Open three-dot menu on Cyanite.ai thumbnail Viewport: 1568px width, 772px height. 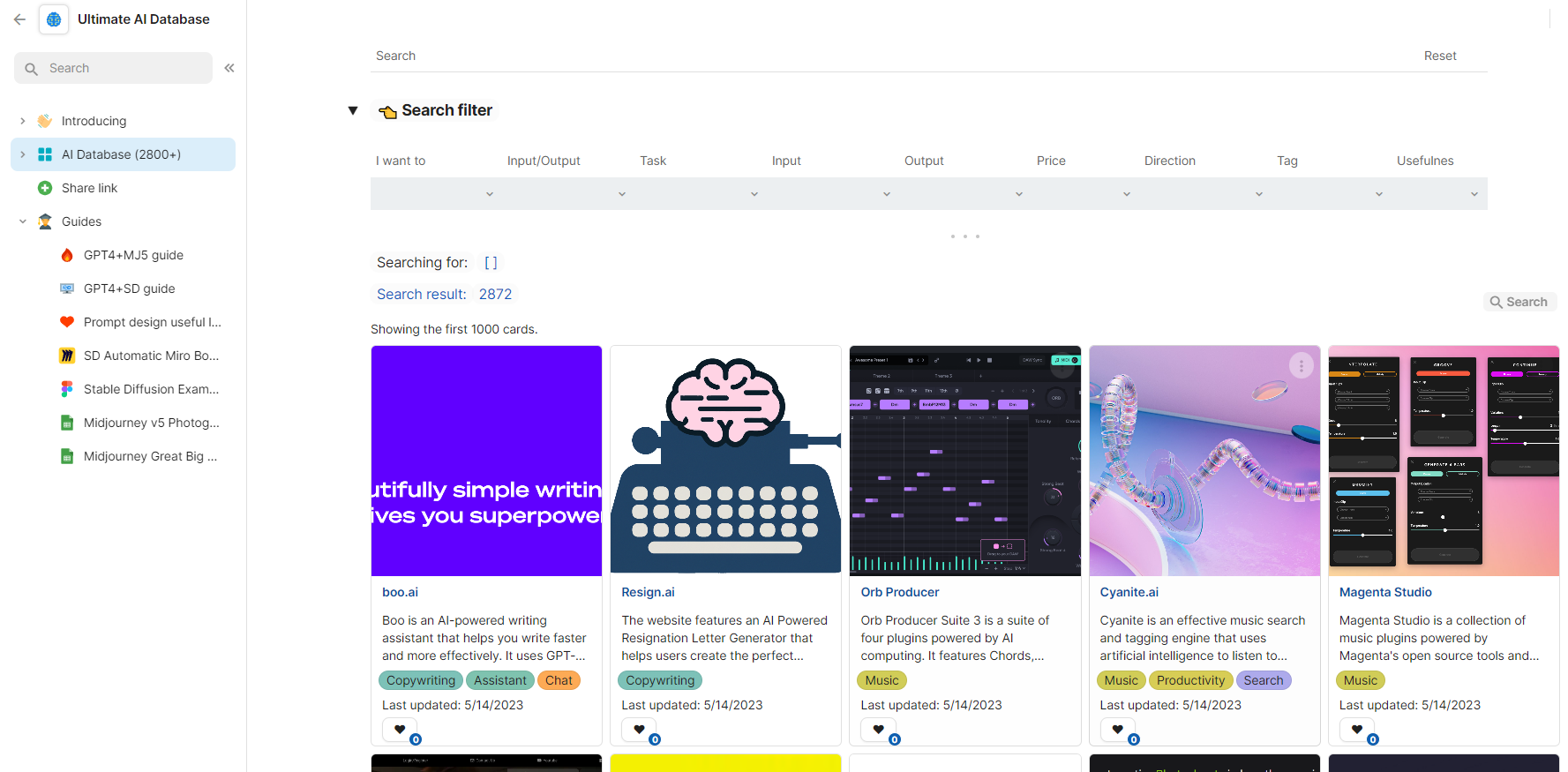point(1302,365)
